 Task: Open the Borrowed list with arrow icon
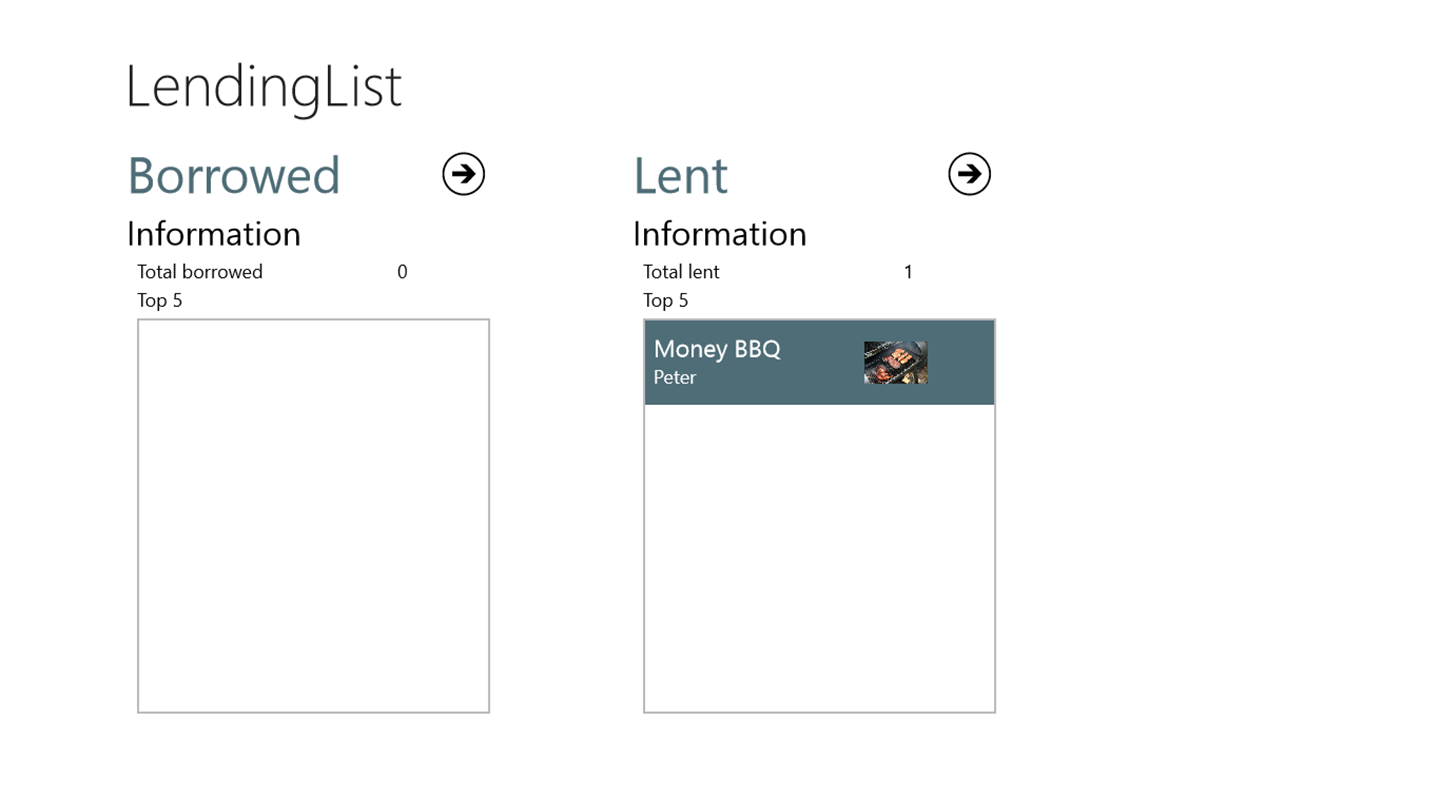tap(463, 174)
